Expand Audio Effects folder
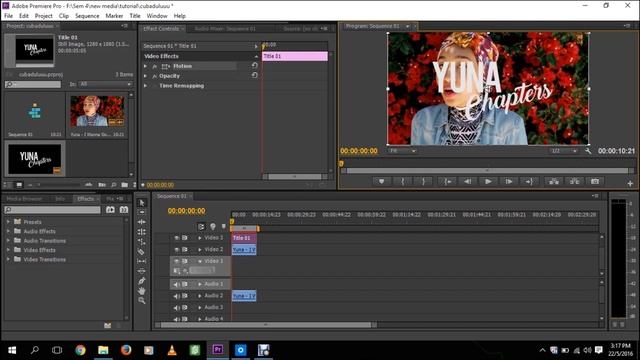This screenshot has height=360, width=640. coord(8,231)
